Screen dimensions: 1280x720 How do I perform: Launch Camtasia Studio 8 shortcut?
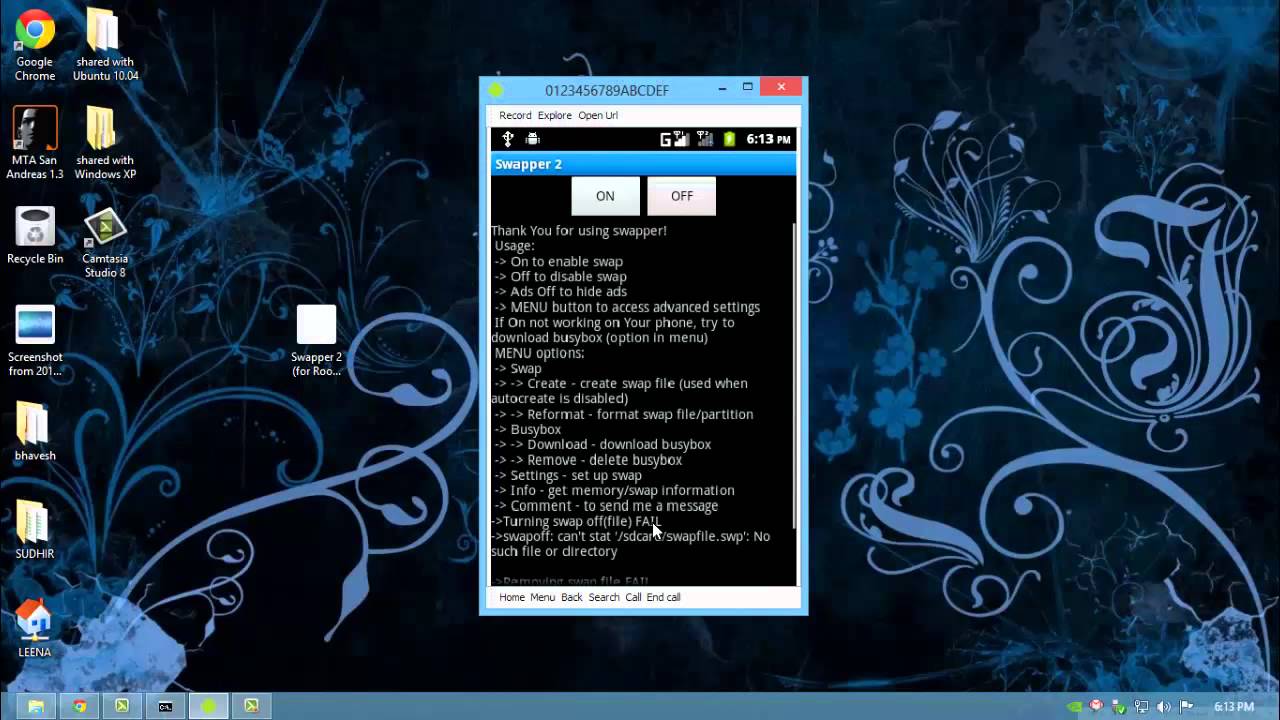105,244
